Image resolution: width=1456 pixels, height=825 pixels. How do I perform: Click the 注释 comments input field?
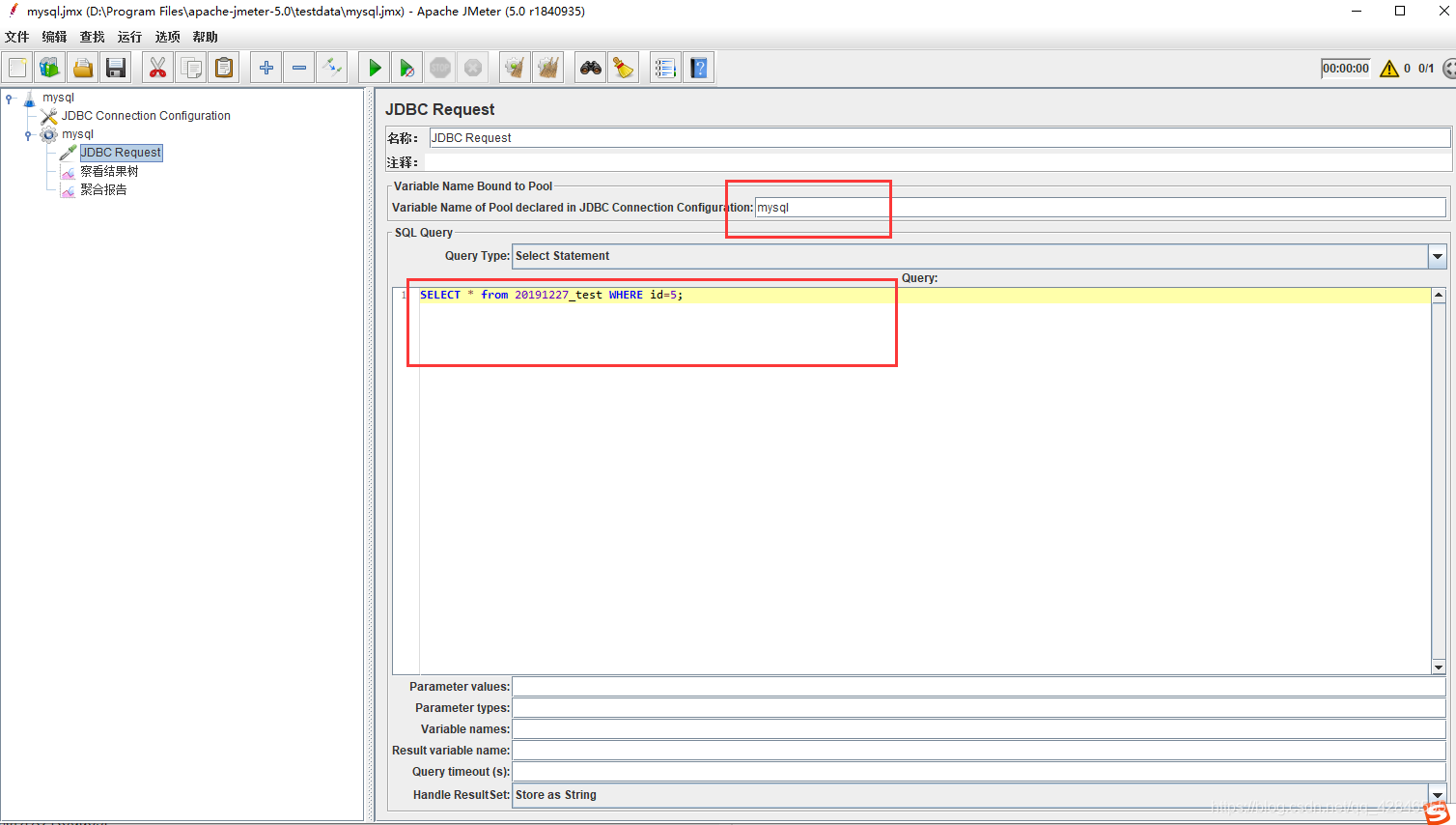[938, 162]
